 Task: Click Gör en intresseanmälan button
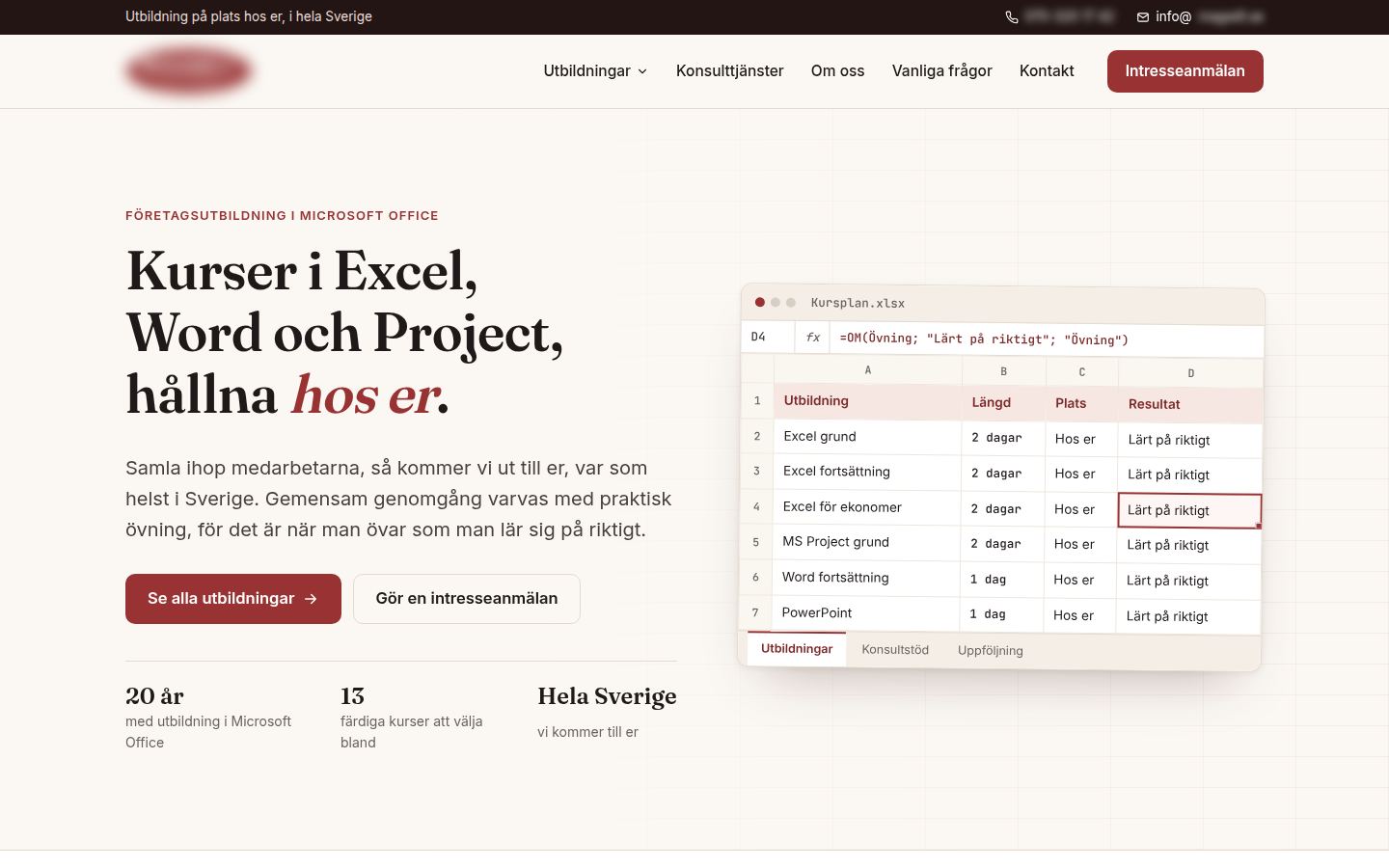pos(467,599)
